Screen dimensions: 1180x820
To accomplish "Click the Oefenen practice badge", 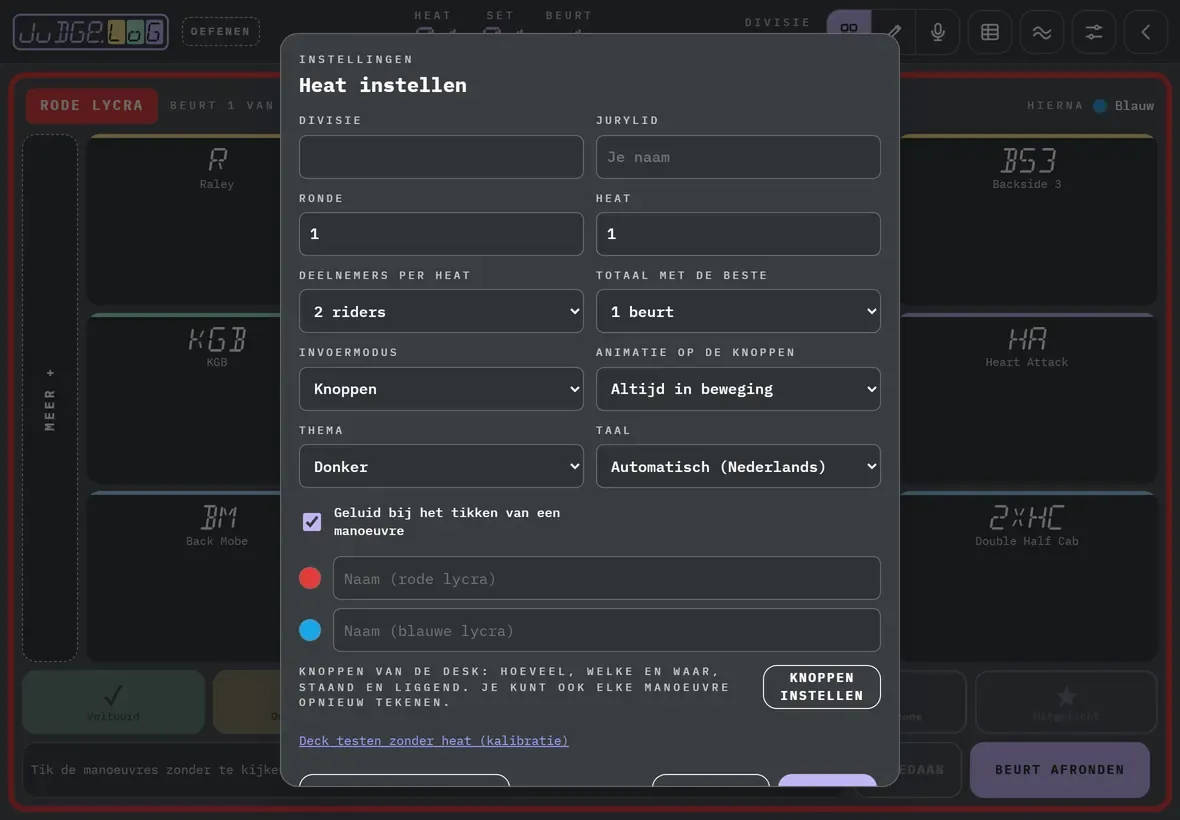I will pos(220,32).
